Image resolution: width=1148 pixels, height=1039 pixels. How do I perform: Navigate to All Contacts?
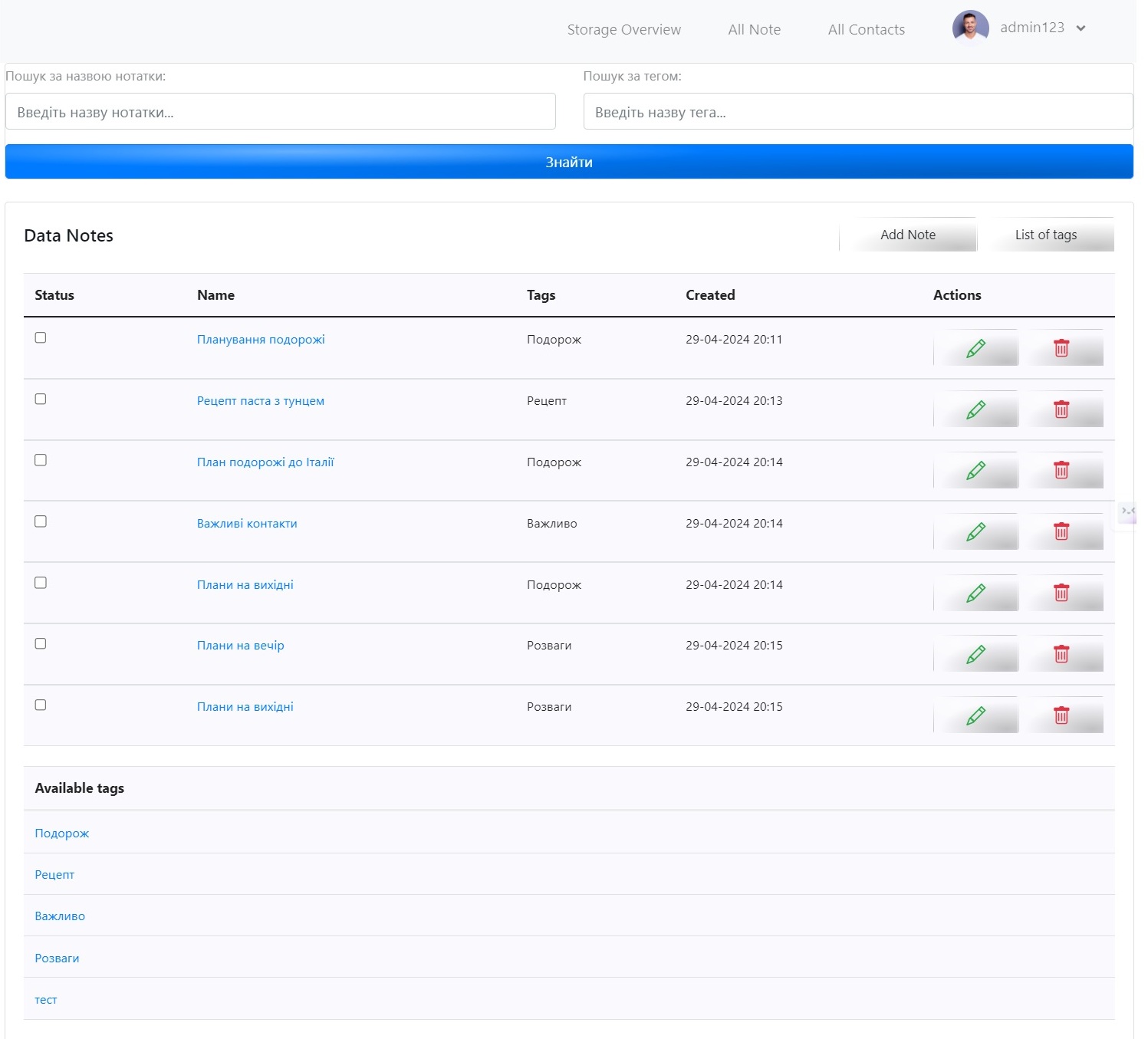(x=866, y=29)
